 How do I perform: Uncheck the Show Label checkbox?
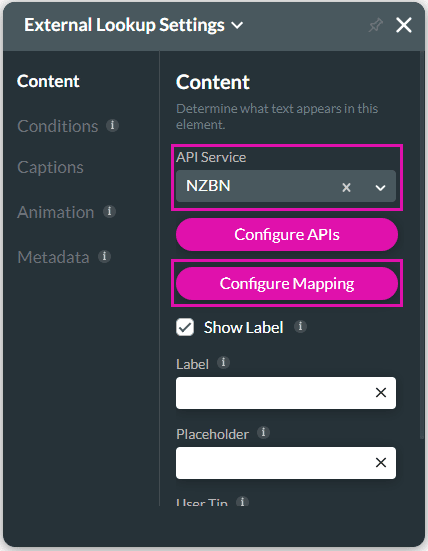pyautogui.click(x=185, y=327)
